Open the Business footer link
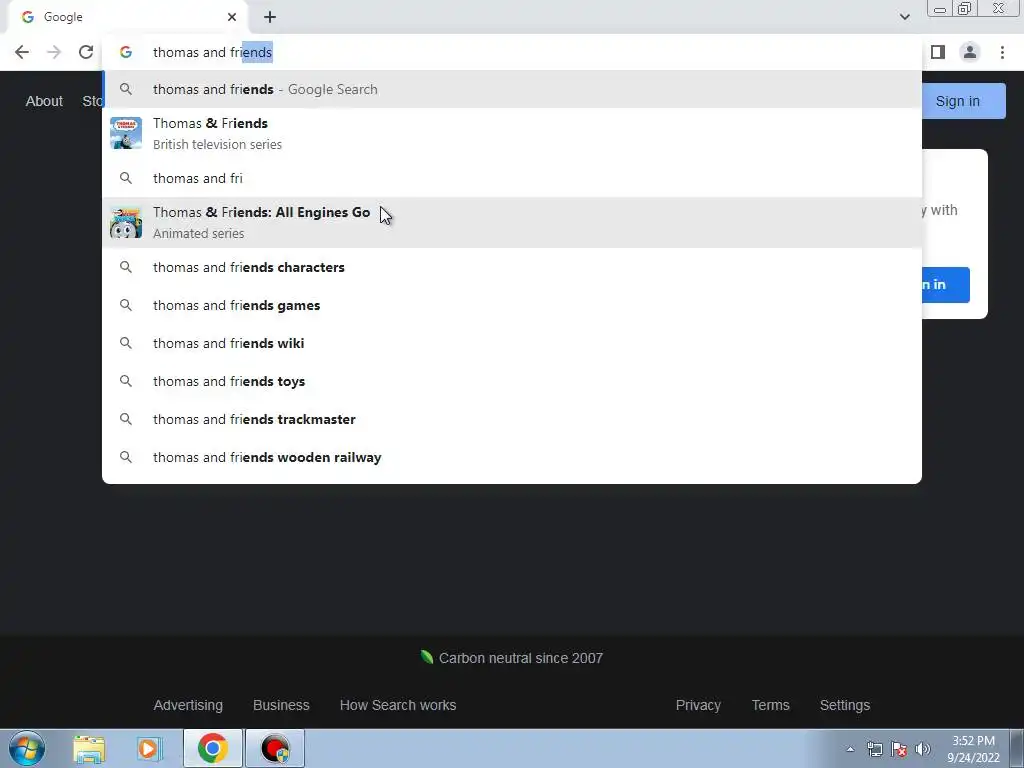The width and height of the screenshot is (1024, 768). click(281, 705)
